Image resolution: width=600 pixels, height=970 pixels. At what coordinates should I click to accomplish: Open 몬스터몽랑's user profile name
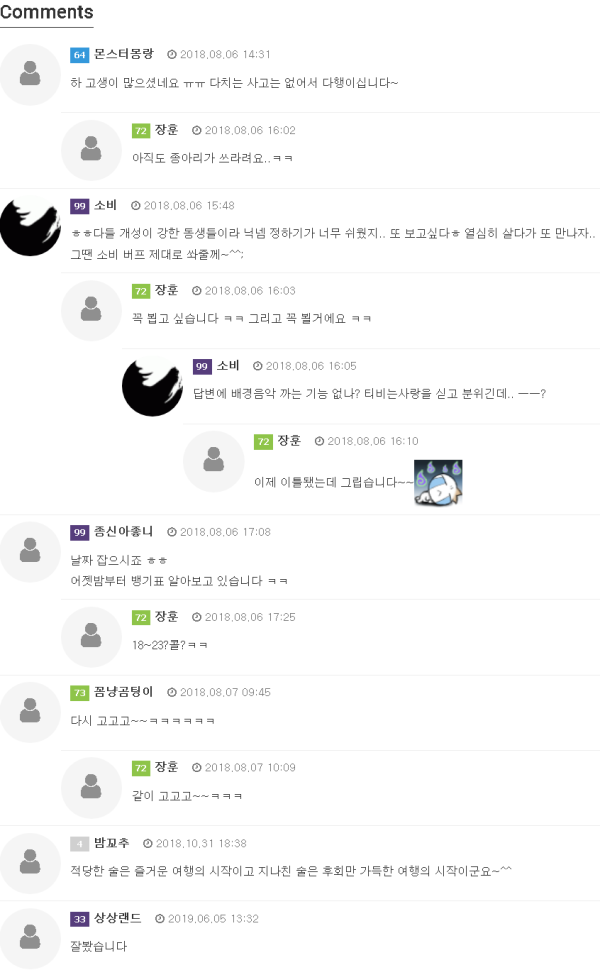click(x=124, y=54)
